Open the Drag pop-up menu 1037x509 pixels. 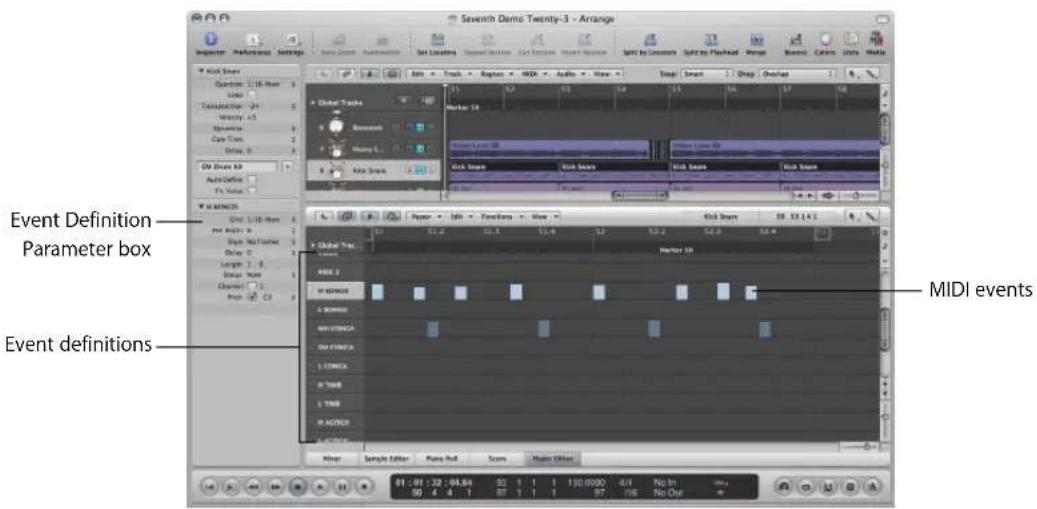pyautogui.click(x=798, y=75)
